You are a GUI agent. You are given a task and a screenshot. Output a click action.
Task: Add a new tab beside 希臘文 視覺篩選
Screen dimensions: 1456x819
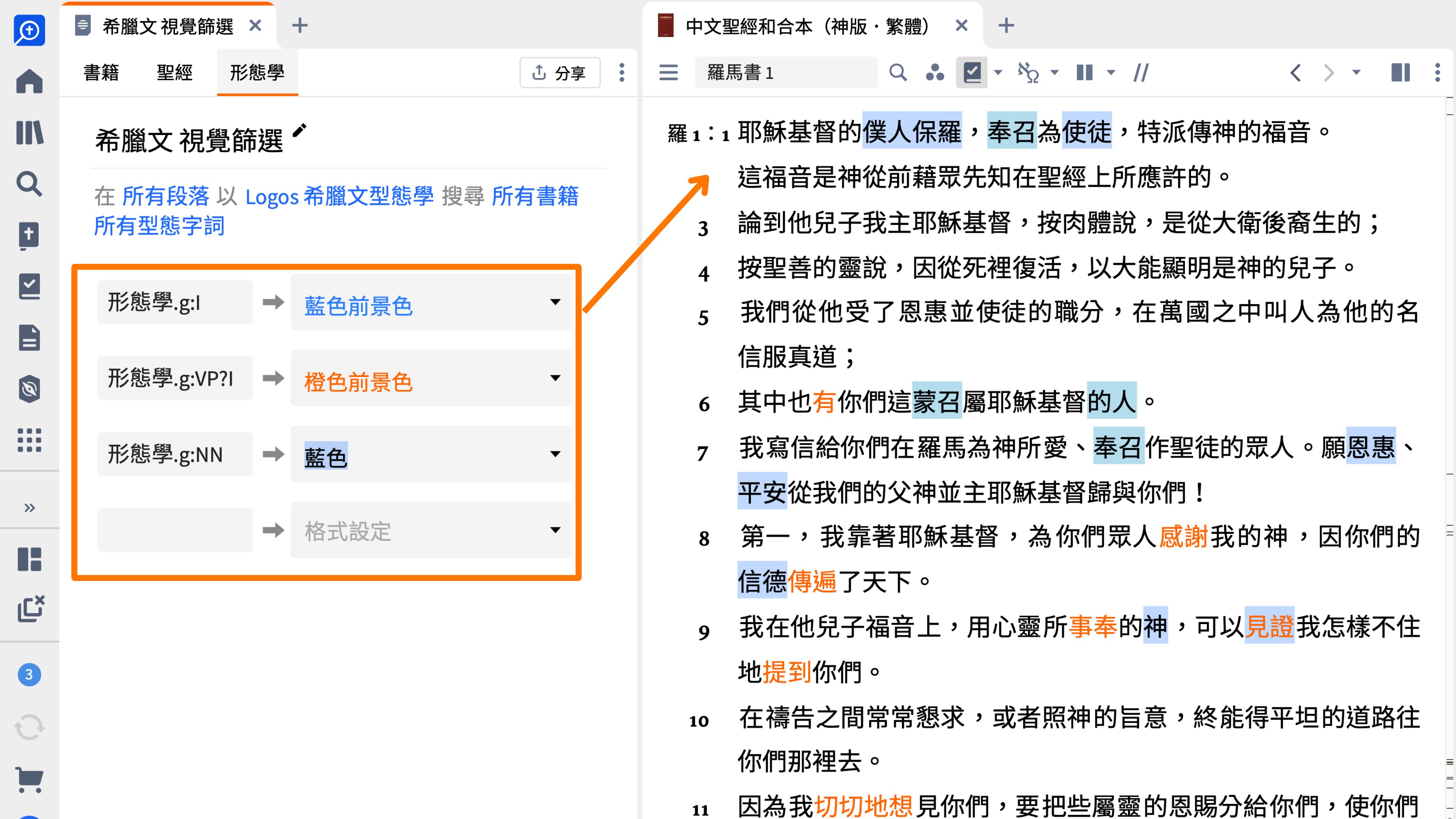pos(300,25)
